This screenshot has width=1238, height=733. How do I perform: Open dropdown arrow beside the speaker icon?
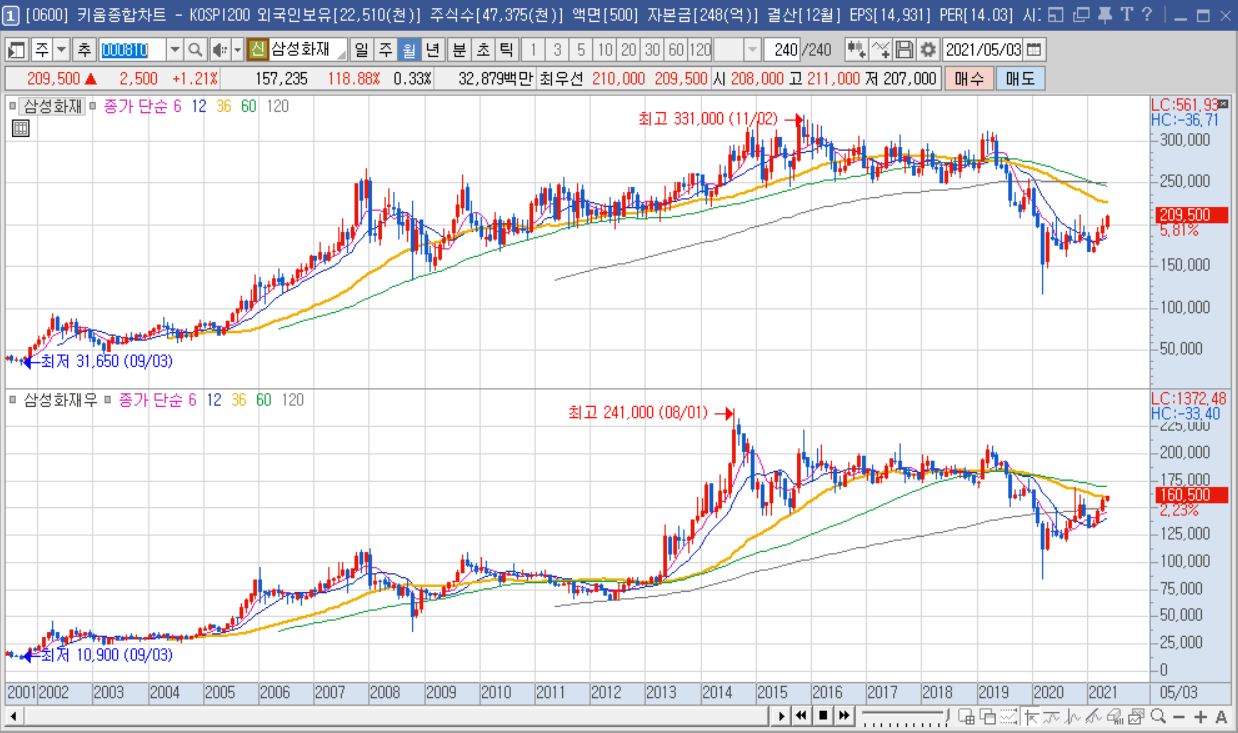point(237,50)
